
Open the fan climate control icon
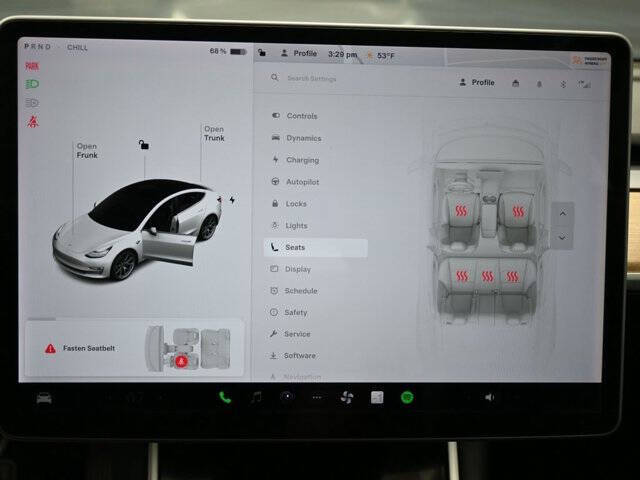click(x=347, y=397)
